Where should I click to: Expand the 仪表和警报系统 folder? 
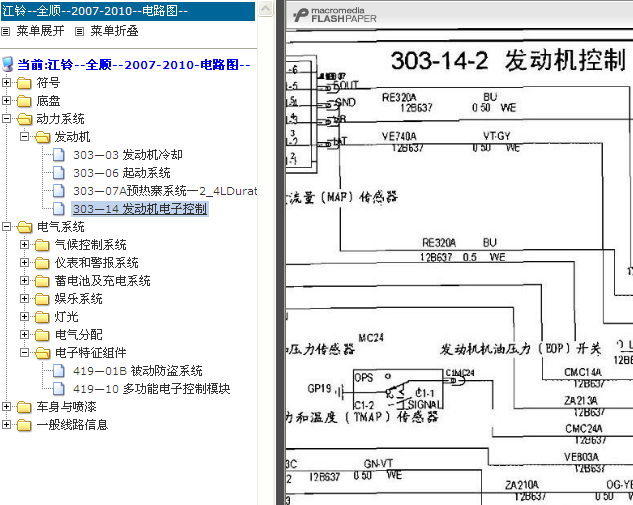point(24,262)
